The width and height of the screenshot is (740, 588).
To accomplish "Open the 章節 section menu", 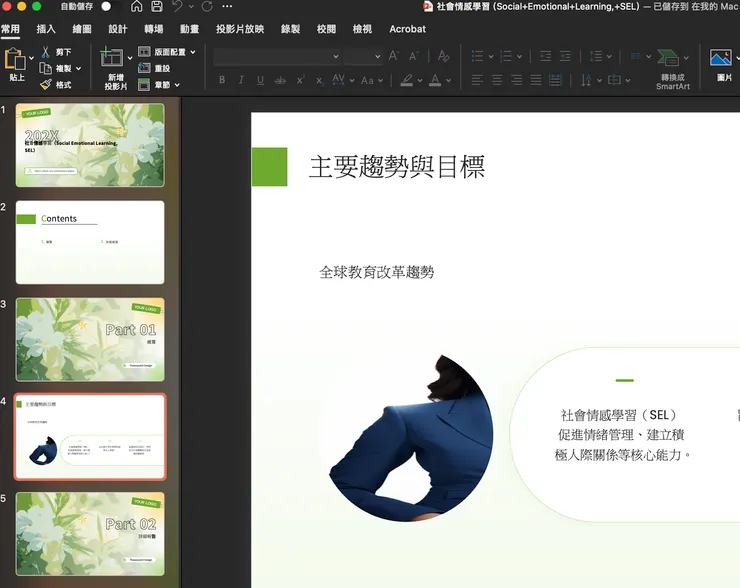I will click(x=159, y=85).
